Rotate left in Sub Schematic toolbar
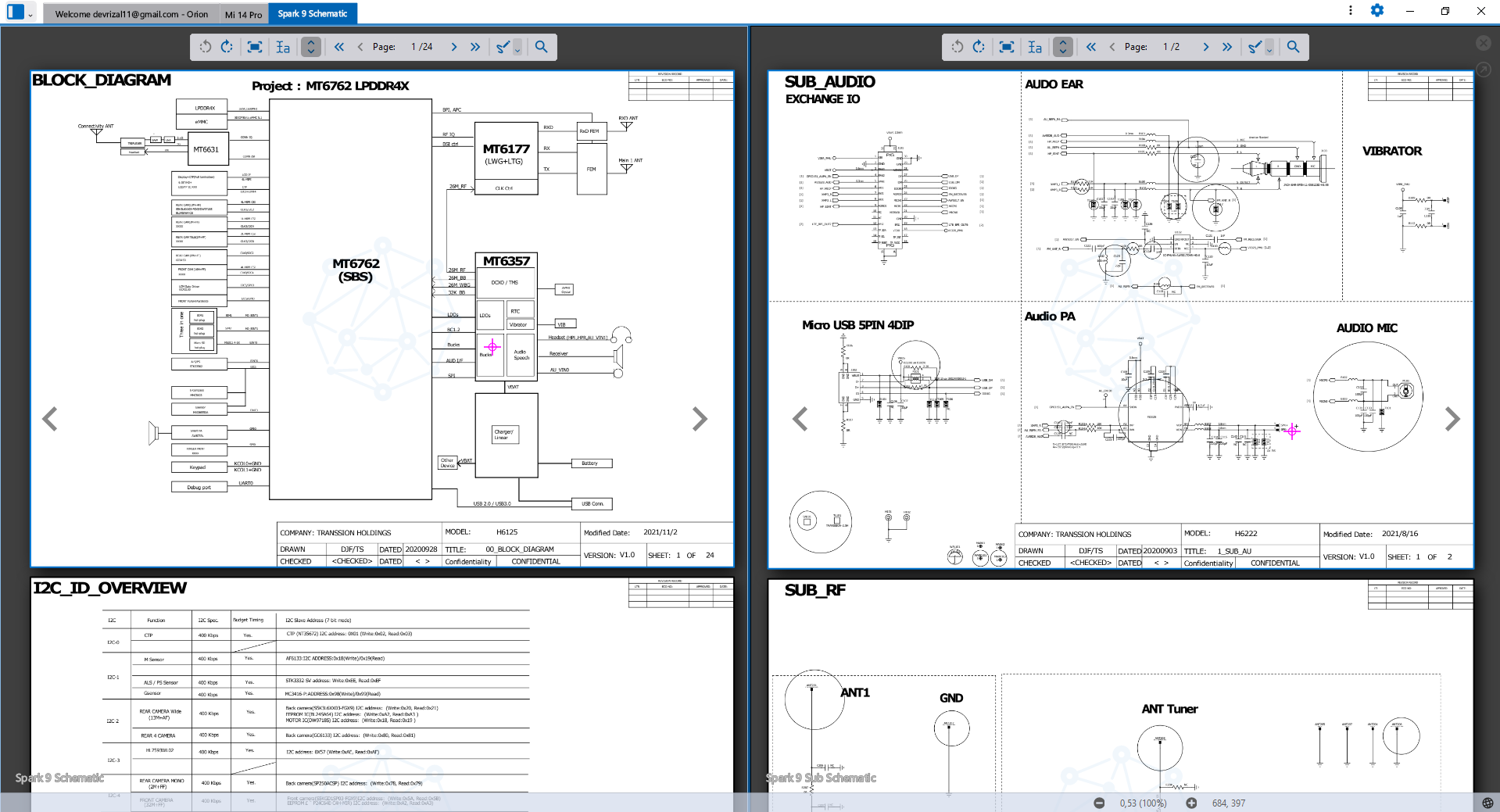 [958, 47]
